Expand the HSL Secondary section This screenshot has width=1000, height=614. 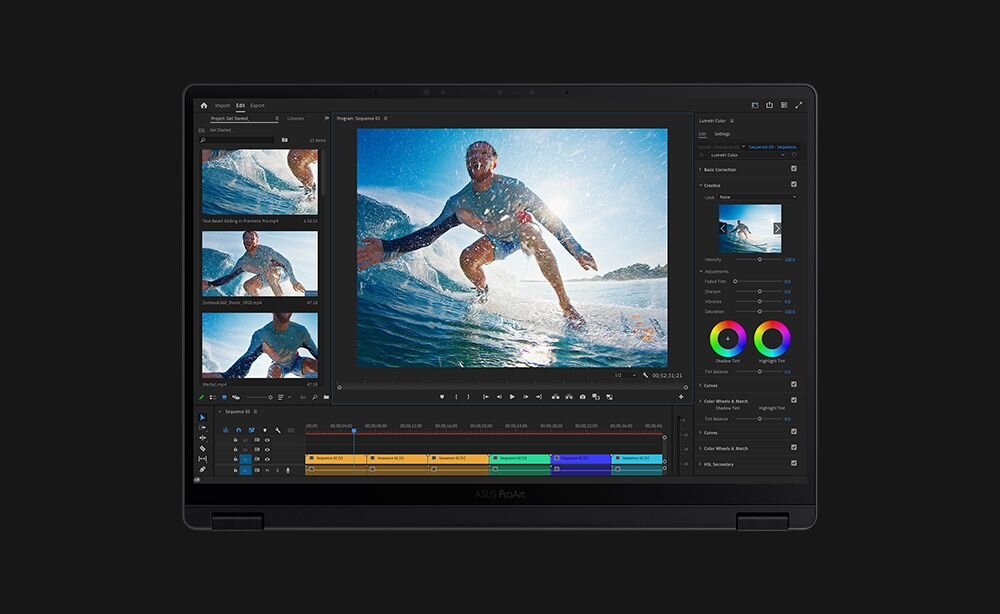click(700, 464)
